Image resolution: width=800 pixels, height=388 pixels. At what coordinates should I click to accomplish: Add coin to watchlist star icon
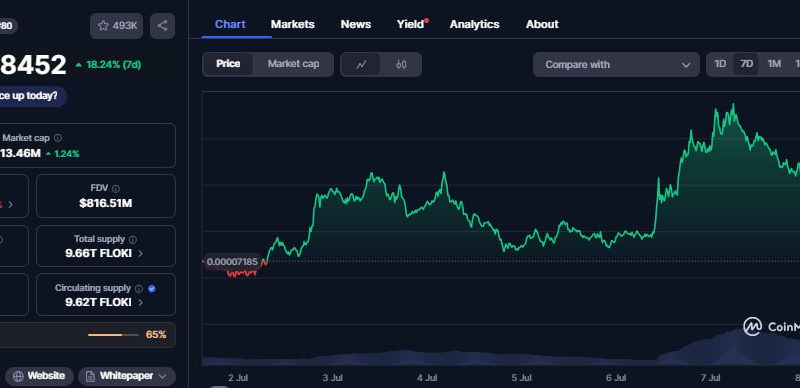pyautogui.click(x=104, y=26)
